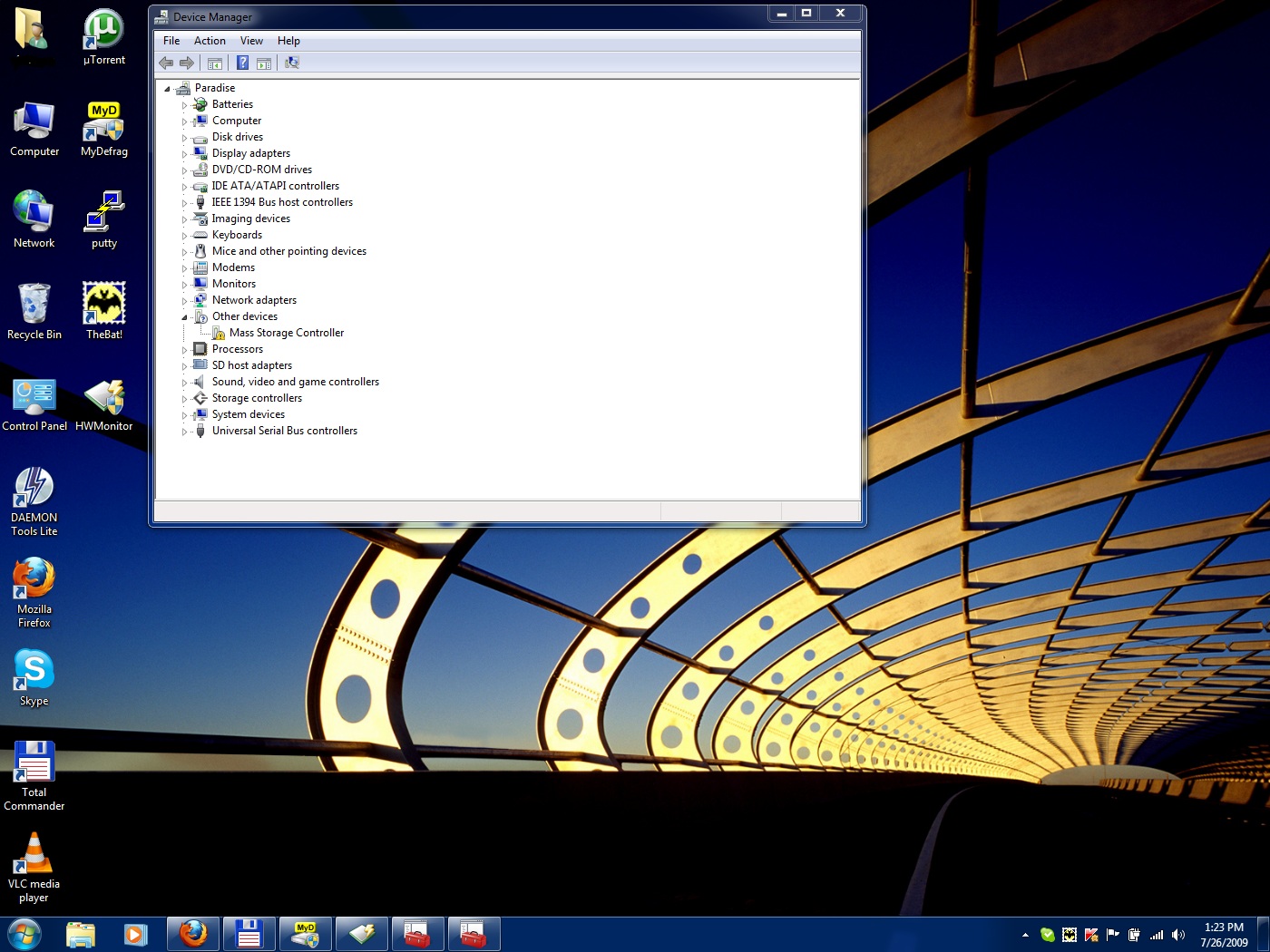Screen dimensions: 1270x952
Task: Select the Imaging devices entry
Action: coord(251,219)
